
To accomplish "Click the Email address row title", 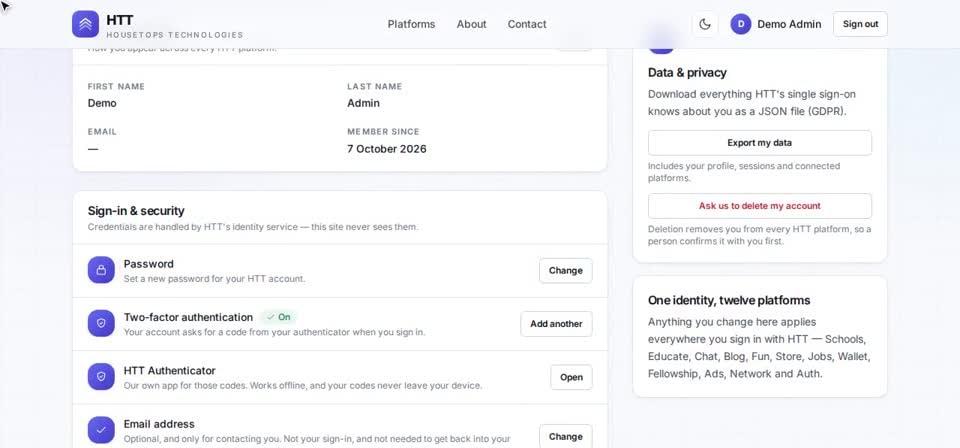I will pos(159,424).
